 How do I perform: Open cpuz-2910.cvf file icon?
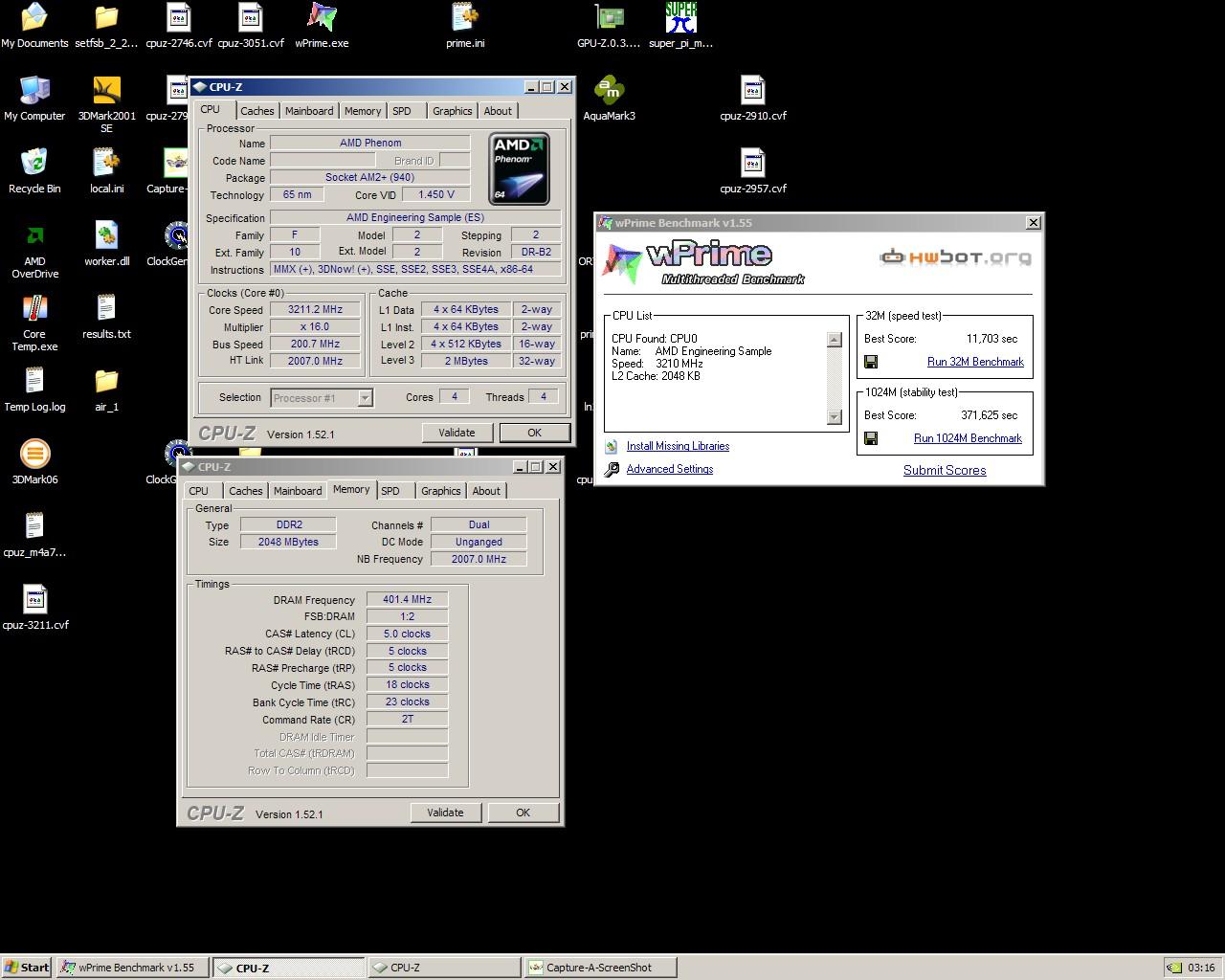[752, 99]
